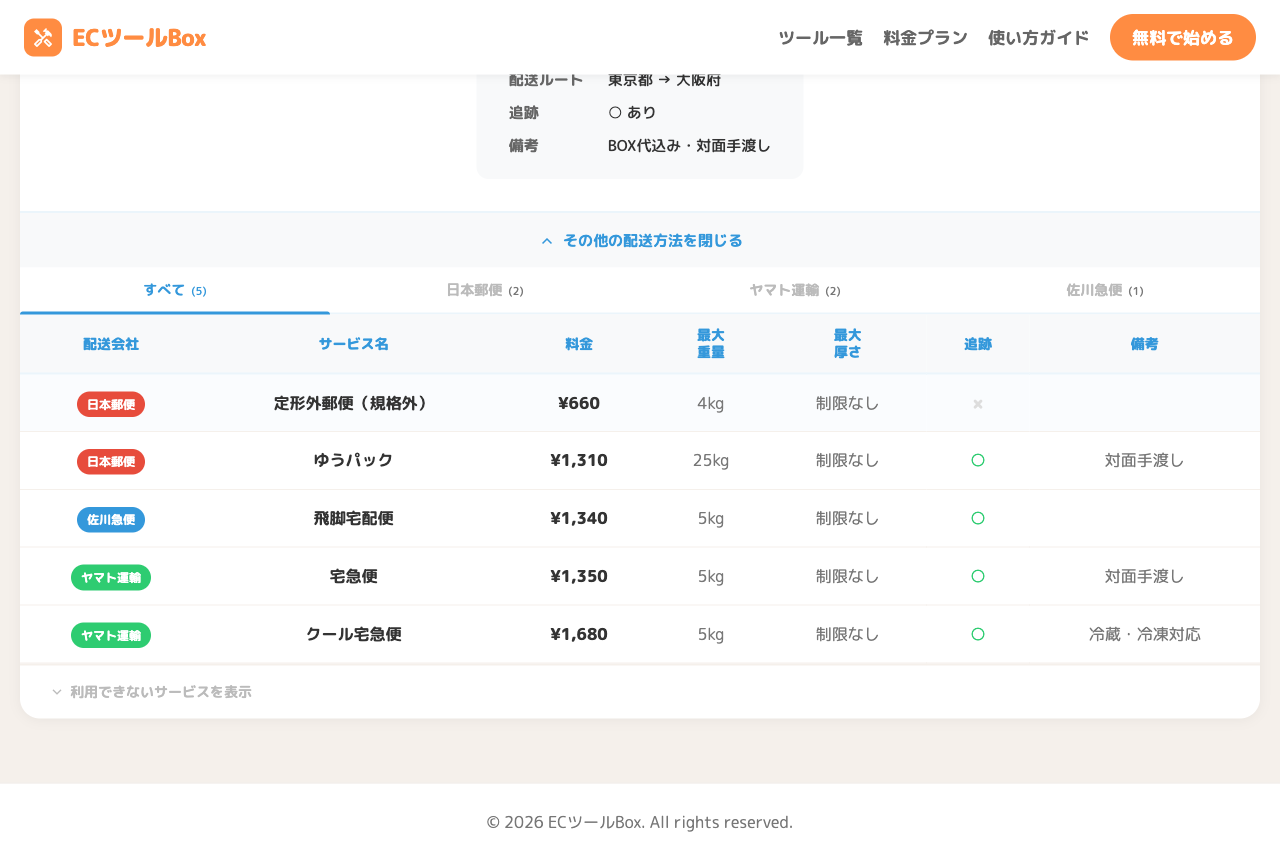This screenshot has height=860, width=1280.
Task: Click the 追跡 column header
Action: point(978,344)
